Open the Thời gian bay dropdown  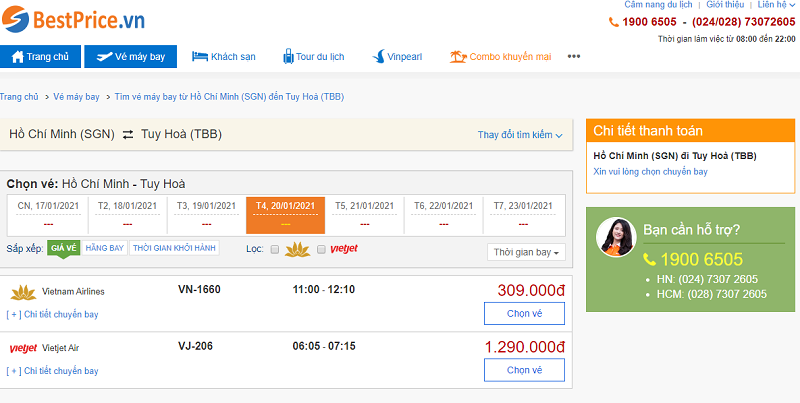point(526,252)
